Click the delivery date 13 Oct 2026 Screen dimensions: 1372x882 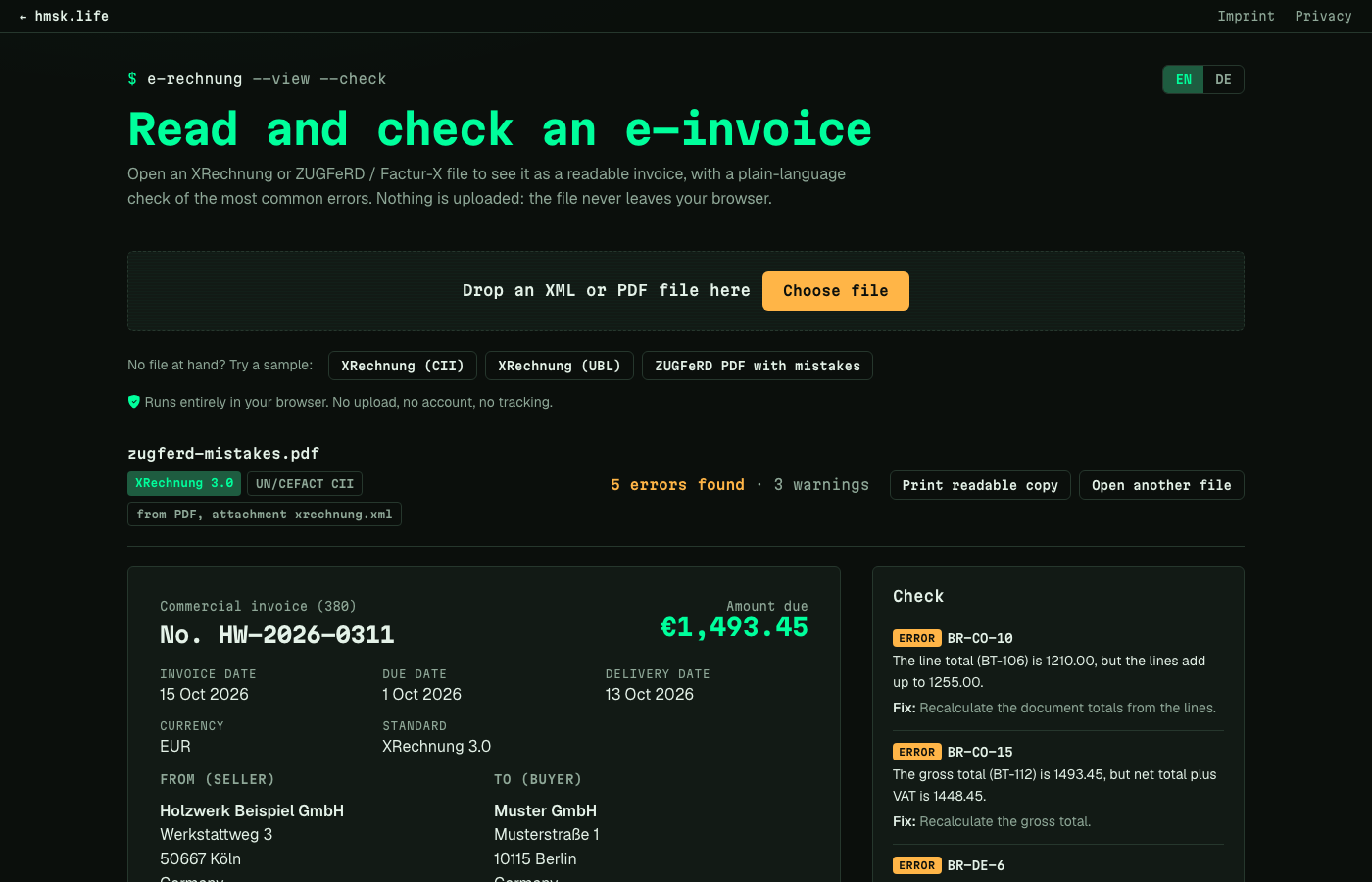(x=650, y=694)
